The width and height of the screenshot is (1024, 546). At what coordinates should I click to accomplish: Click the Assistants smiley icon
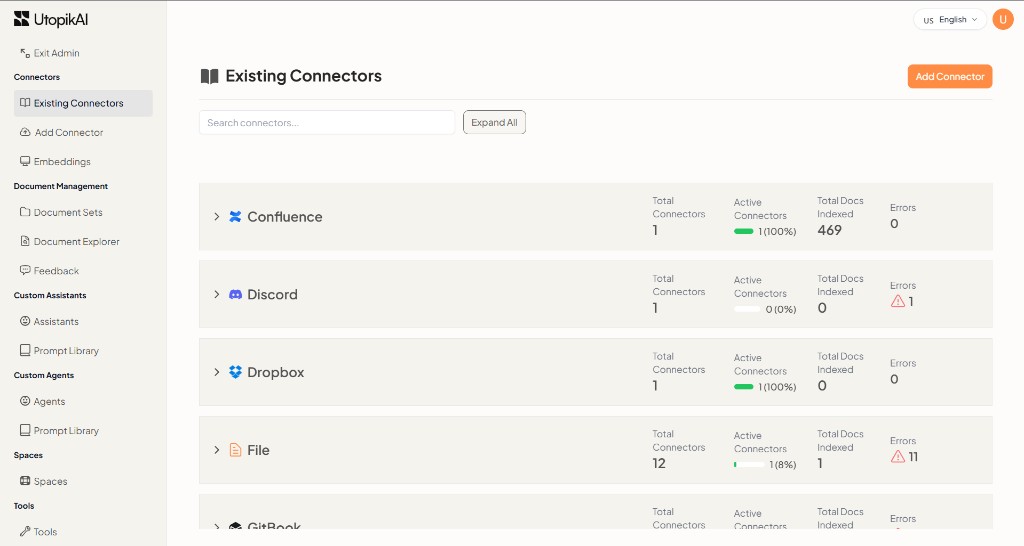25,321
